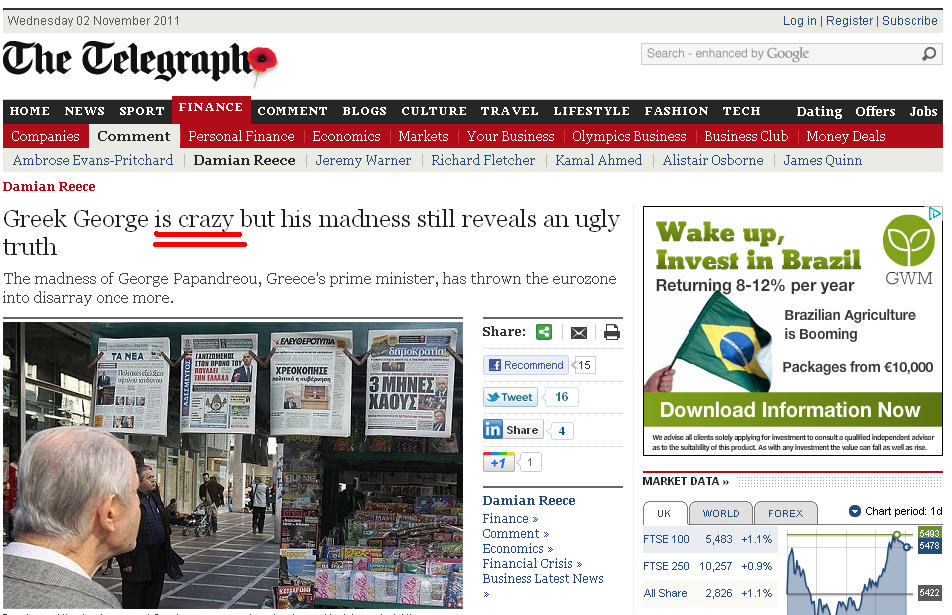Open Business Club subsection
The image size is (952, 615).
pyautogui.click(x=746, y=136)
